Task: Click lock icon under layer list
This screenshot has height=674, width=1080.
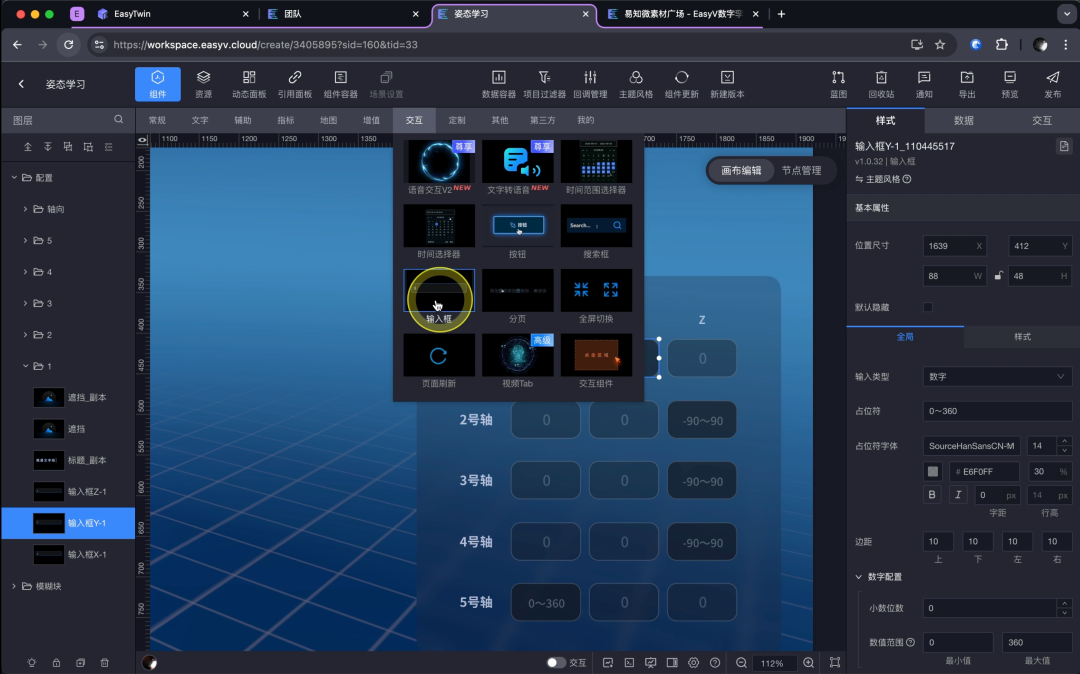Action: 56,662
